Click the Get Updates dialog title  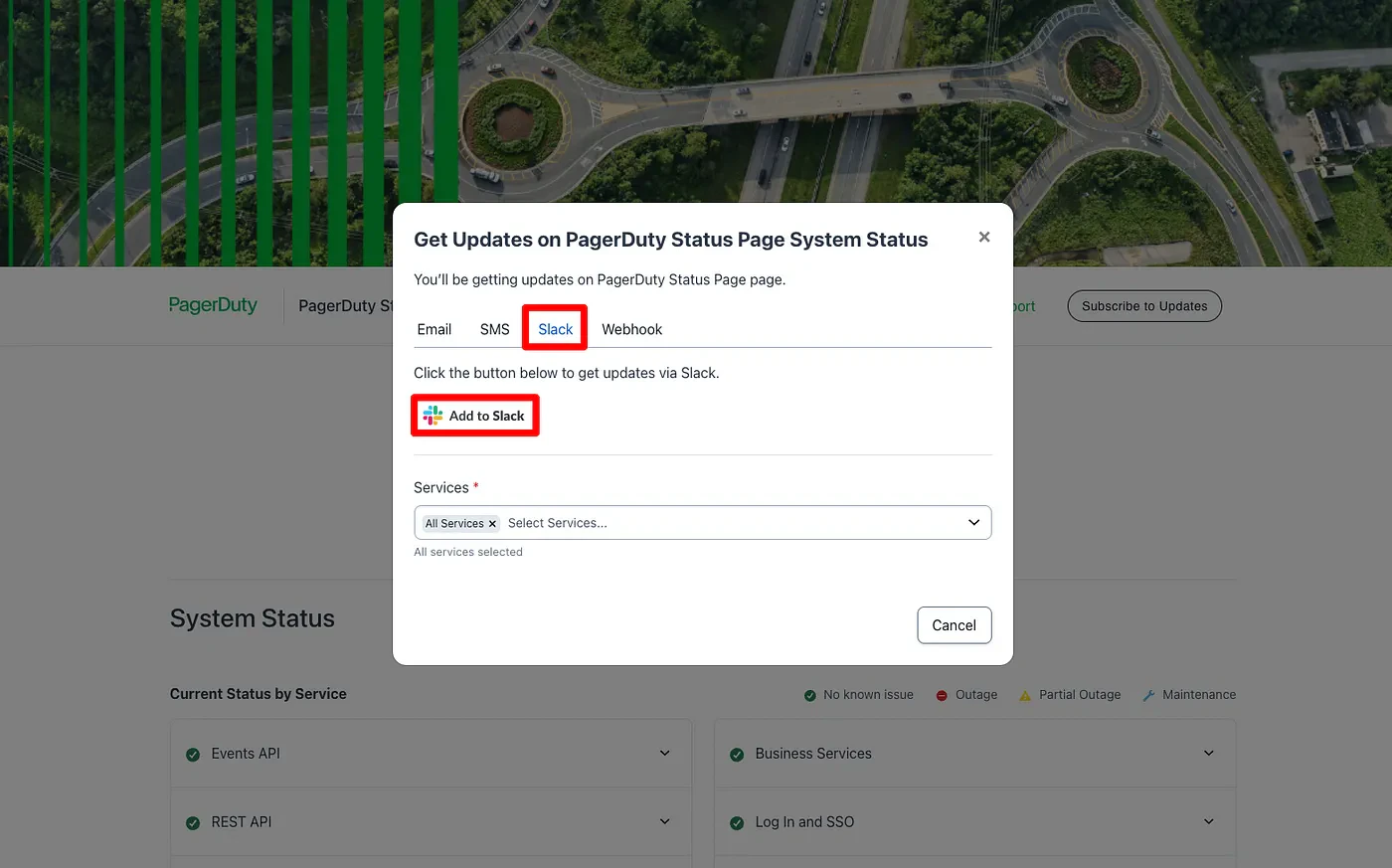[671, 240]
